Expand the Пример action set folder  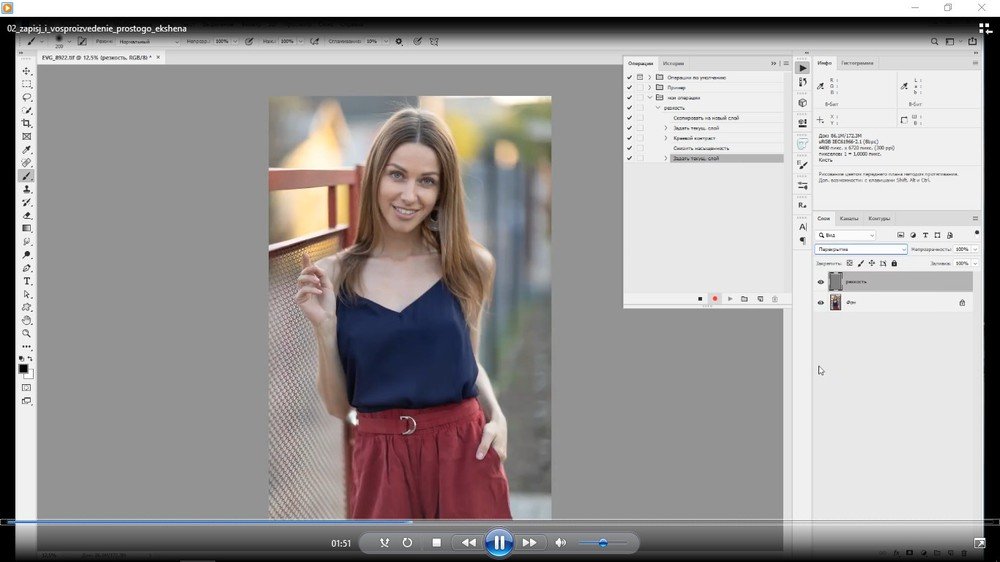coord(649,88)
